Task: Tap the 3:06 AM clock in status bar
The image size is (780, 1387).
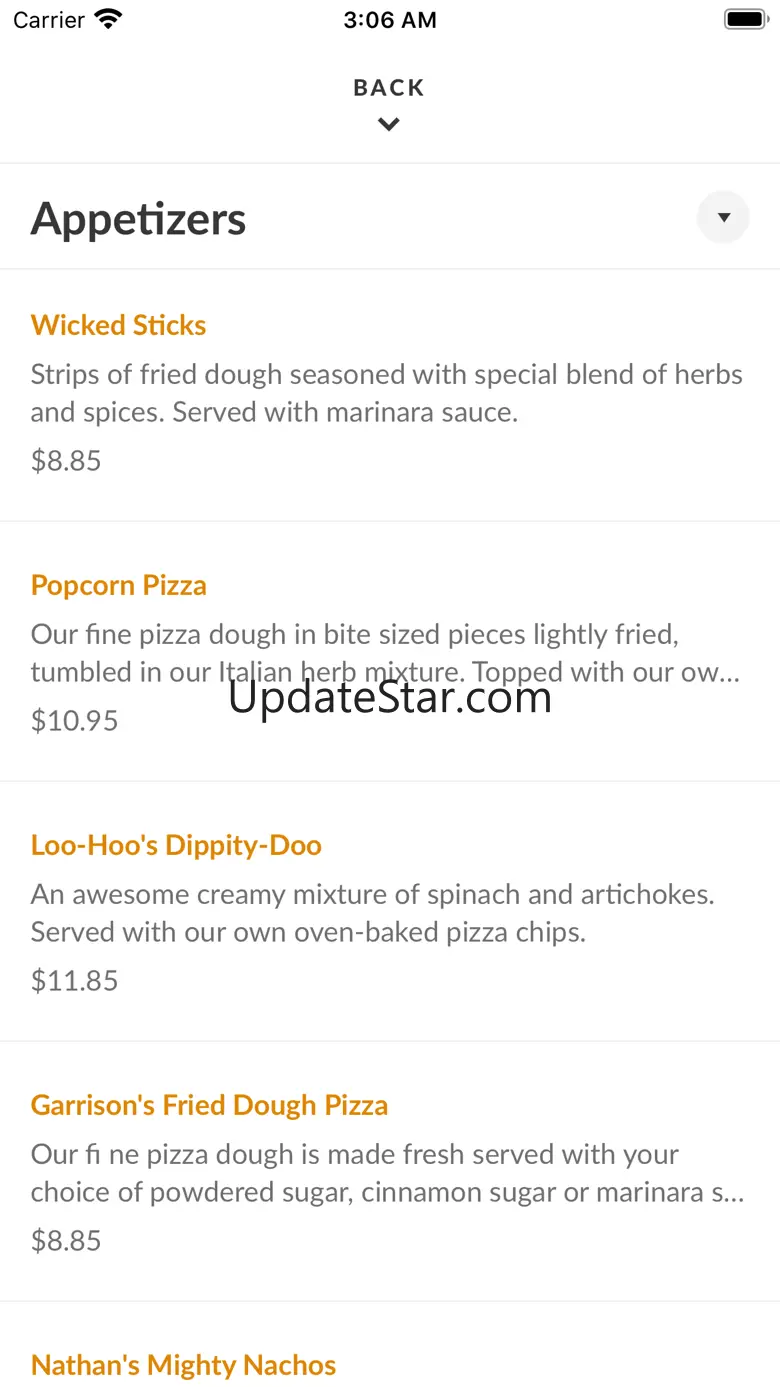Action: point(390,20)
